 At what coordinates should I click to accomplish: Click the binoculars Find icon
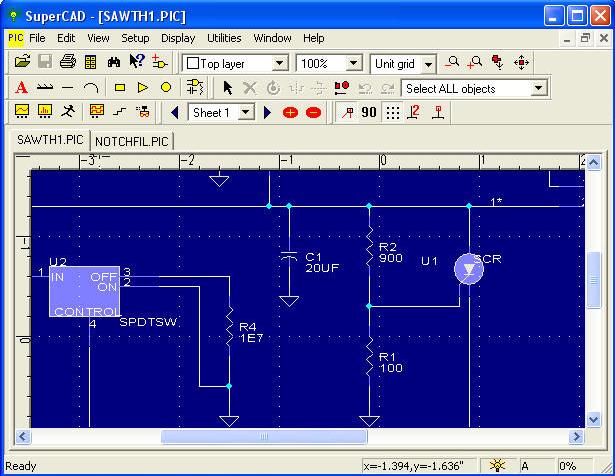tap(114, 62)
